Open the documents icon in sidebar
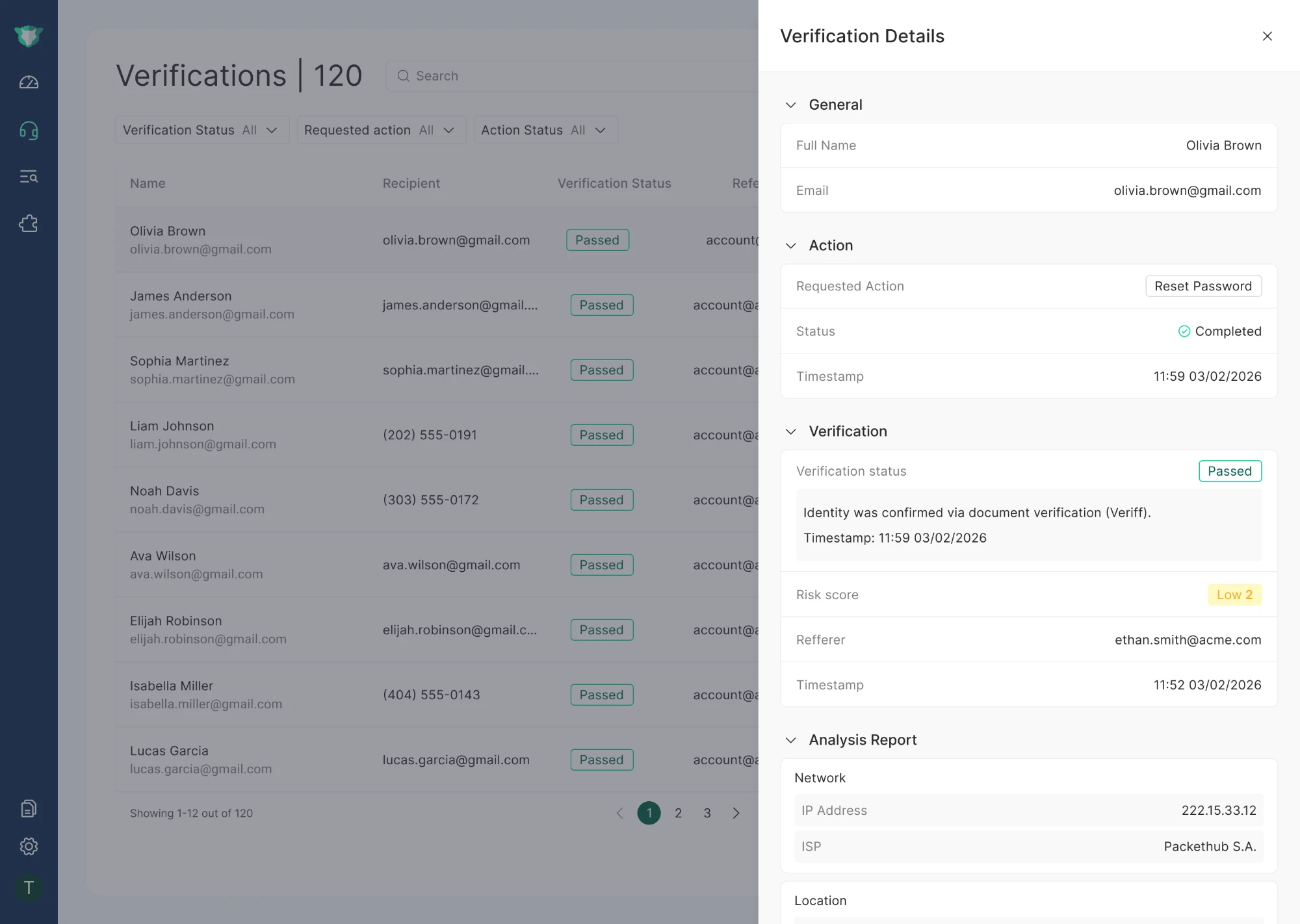 (29, 808)
